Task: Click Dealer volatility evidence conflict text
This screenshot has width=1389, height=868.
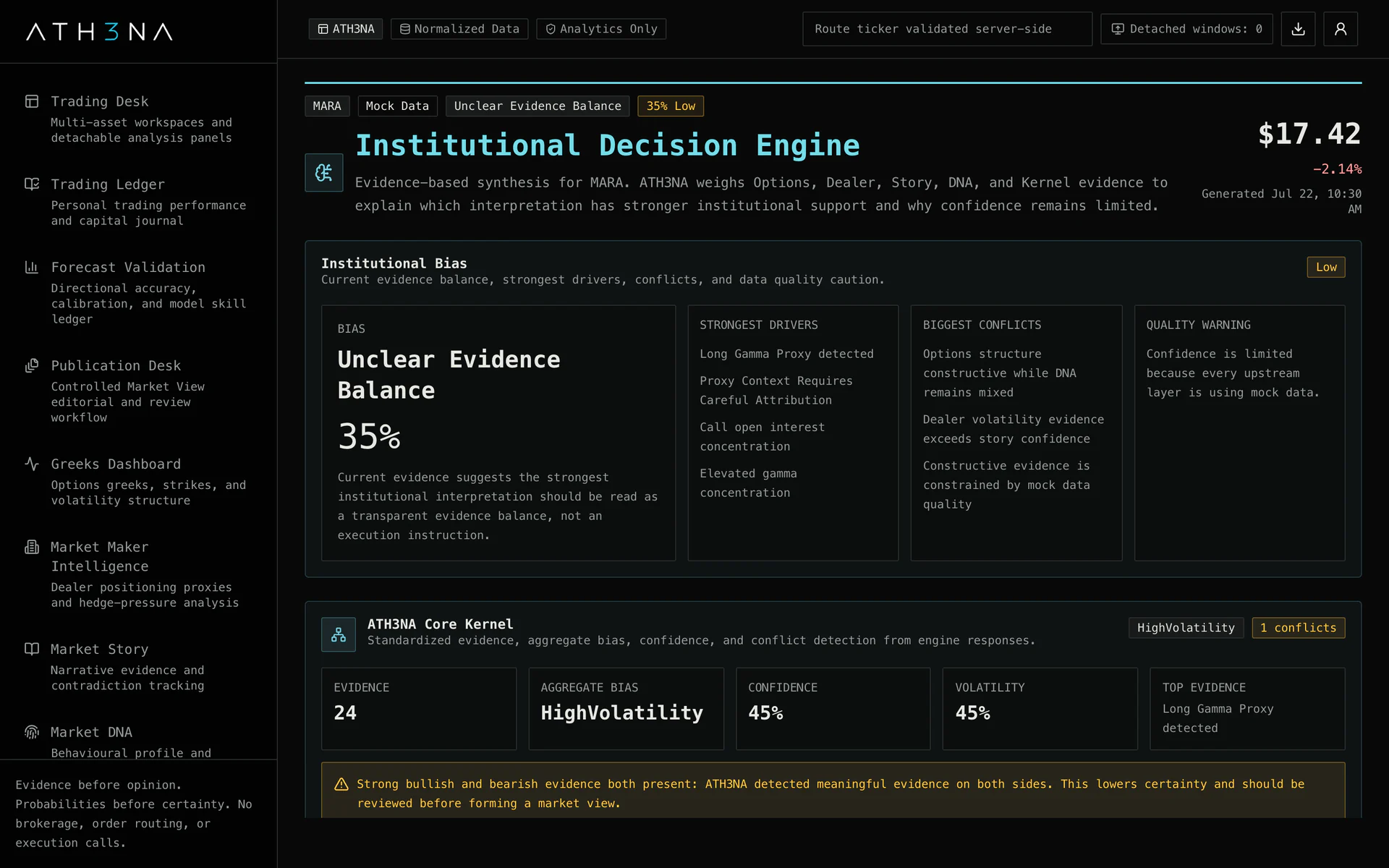Action: click(1014, 429)
